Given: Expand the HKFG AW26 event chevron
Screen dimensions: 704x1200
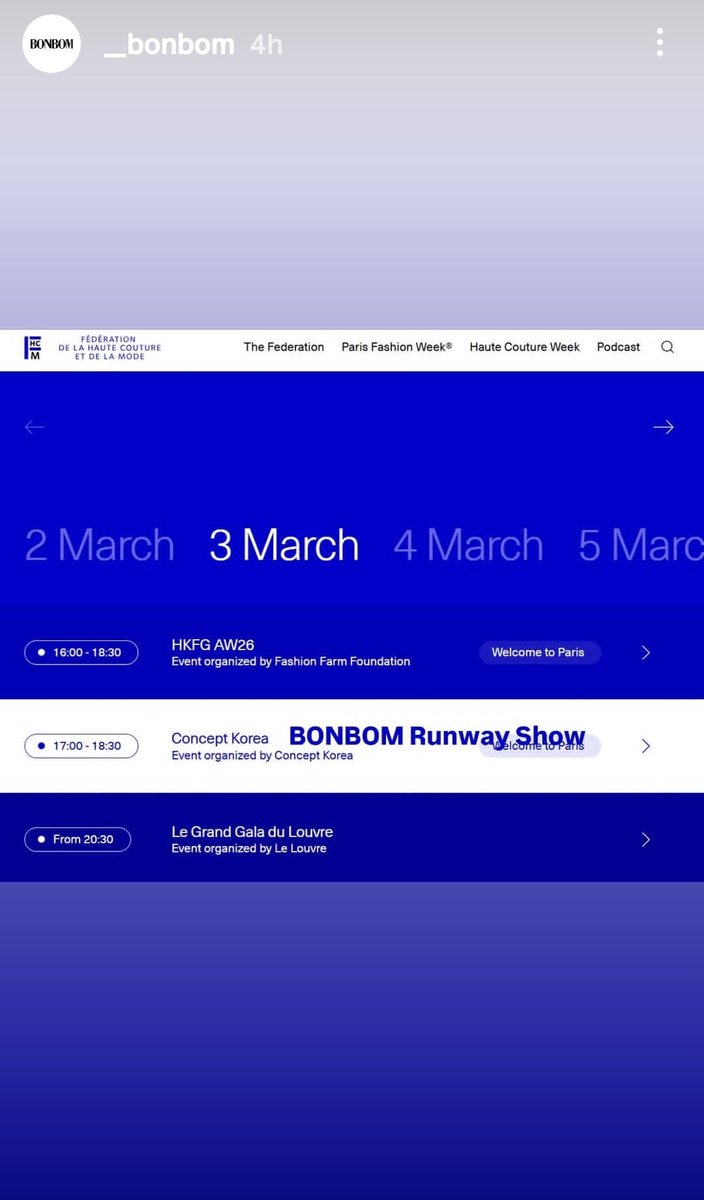Looking at the screenshot, I should click(645, 653).
